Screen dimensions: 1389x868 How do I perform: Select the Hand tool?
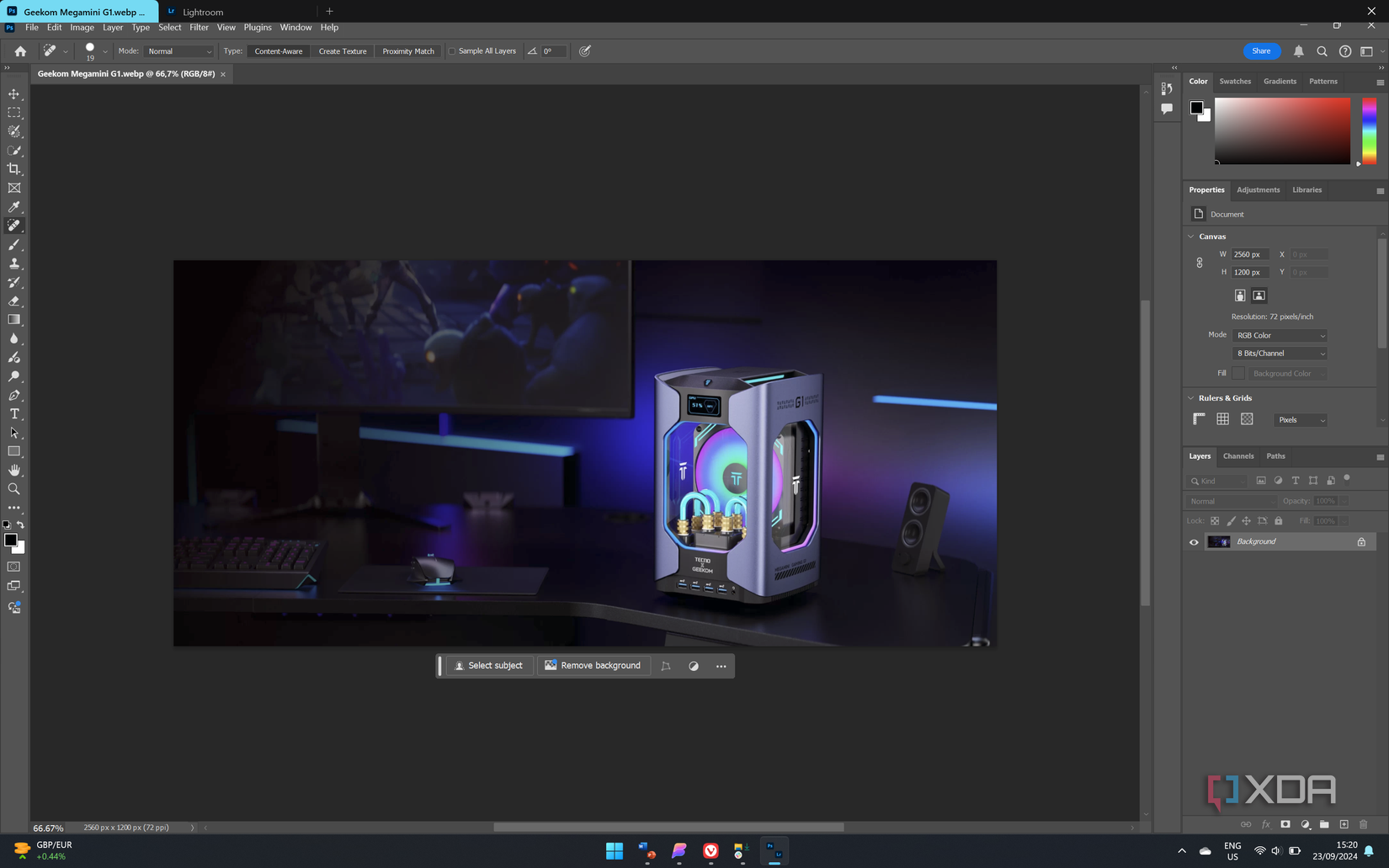[x=14, y=470]
